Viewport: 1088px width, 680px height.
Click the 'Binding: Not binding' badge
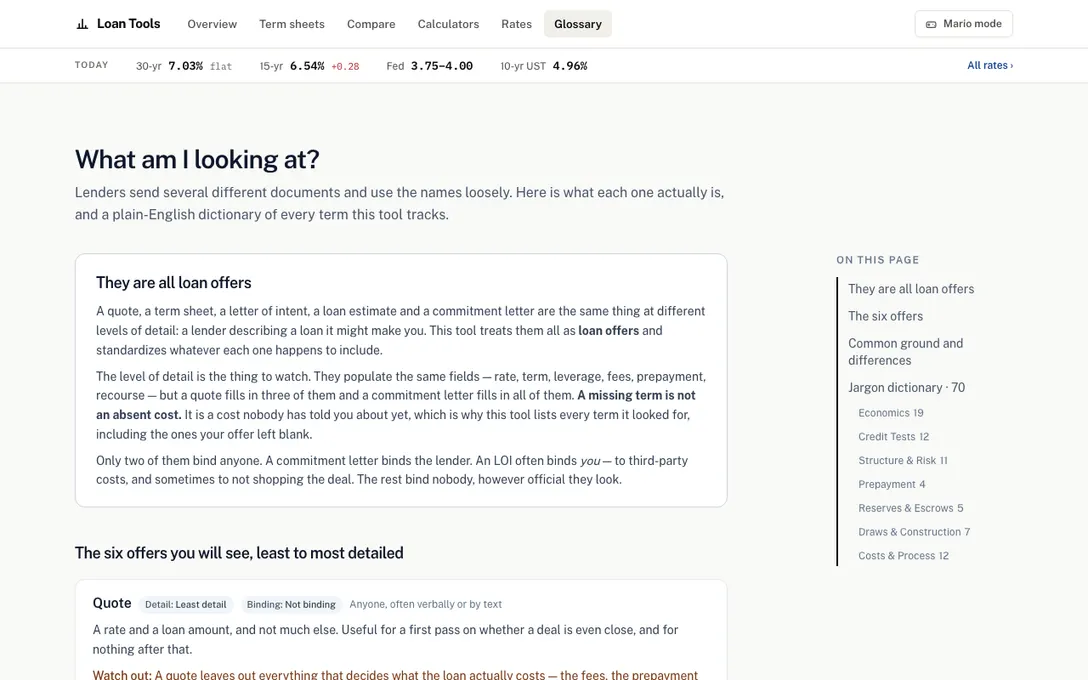tap(291, 604)
